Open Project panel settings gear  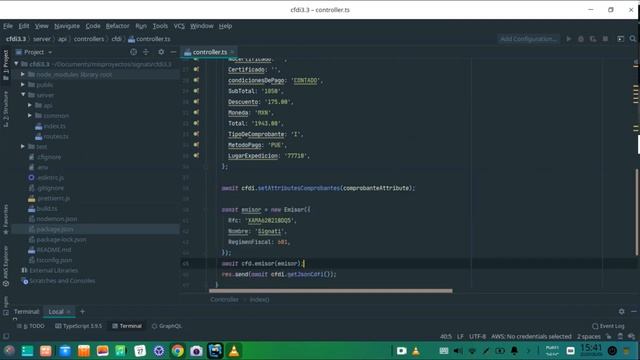(x=161, y=52)
